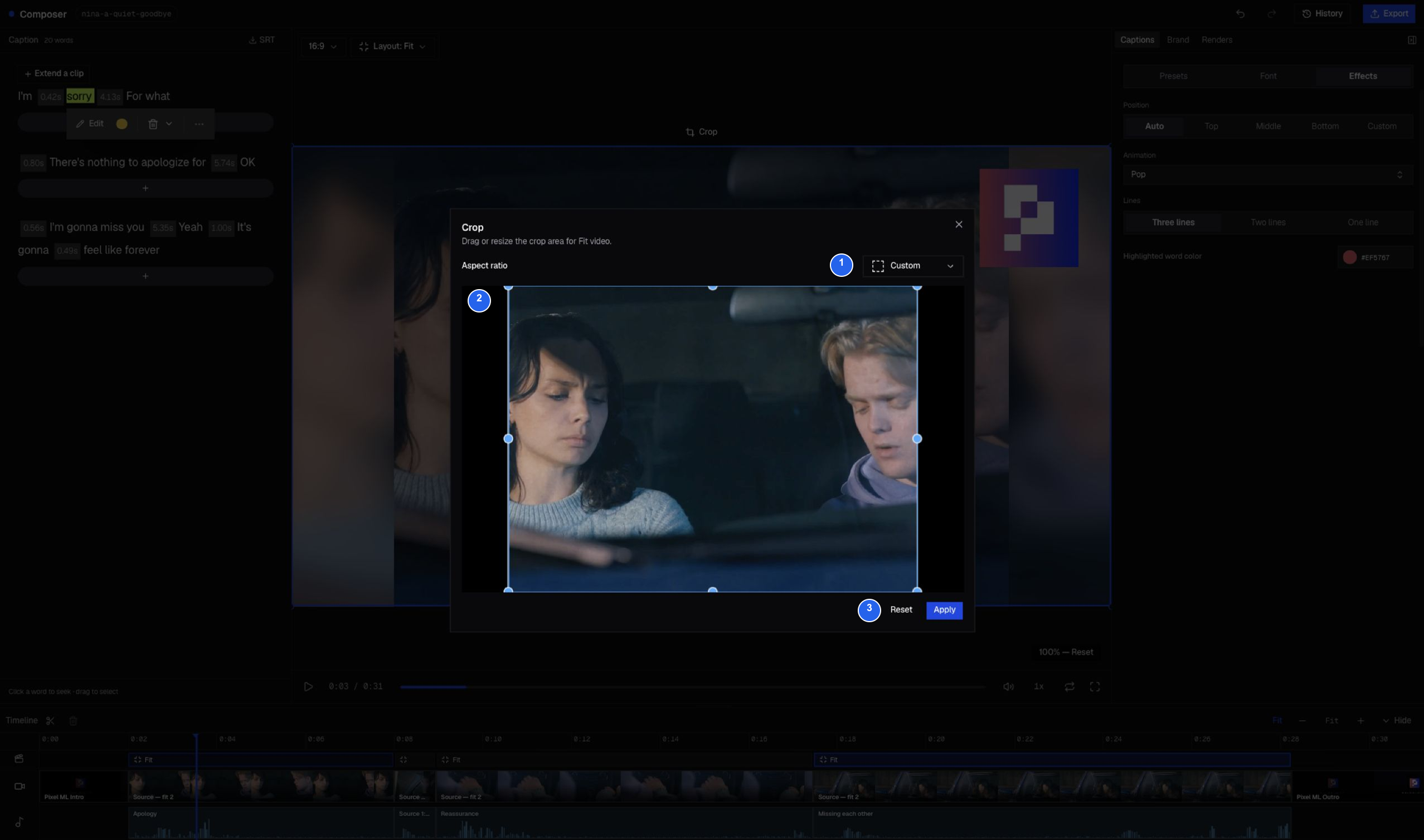Play the video preview
The height and width of the screenshot is (840, 1424).
point(308,687)
